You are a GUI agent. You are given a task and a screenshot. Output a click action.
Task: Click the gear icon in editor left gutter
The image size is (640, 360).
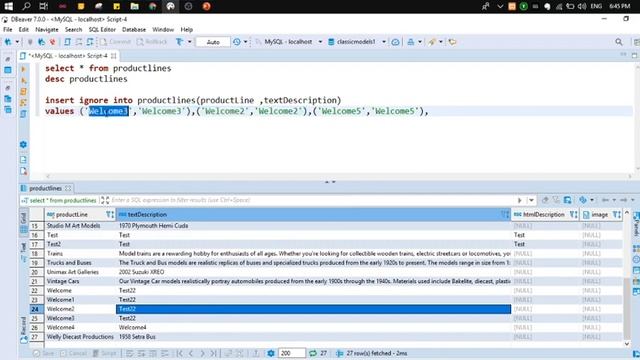point(23,144)
